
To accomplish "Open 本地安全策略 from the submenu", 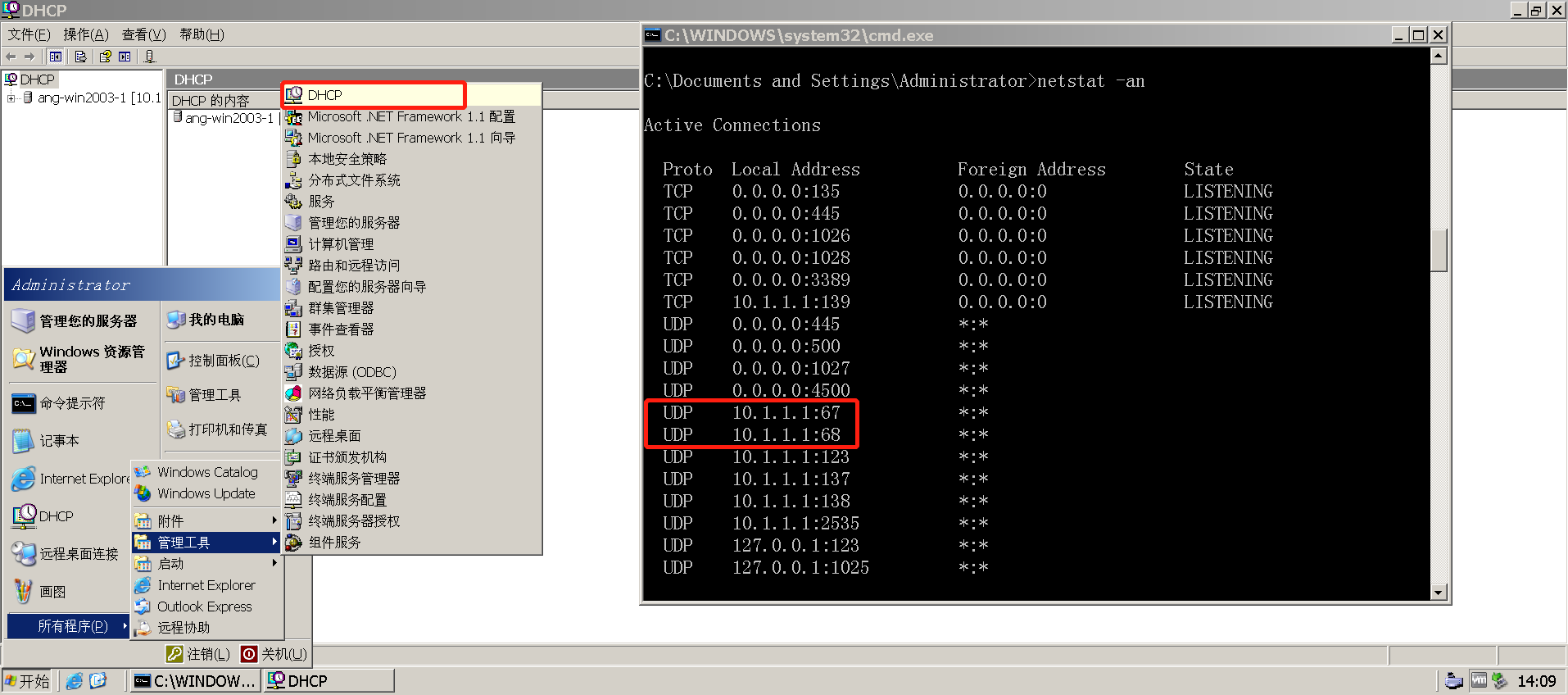I will coord(412,159).
